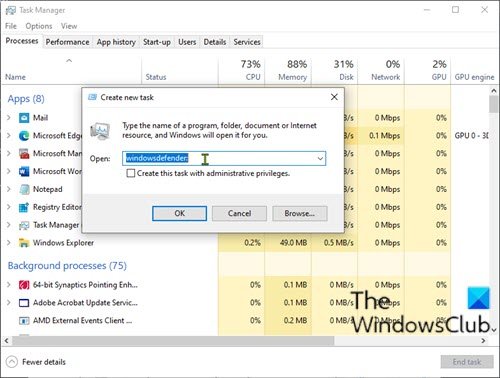500x378 pixels.
Task: Click the Synaptics Pointing process icon
Action: 24,285
